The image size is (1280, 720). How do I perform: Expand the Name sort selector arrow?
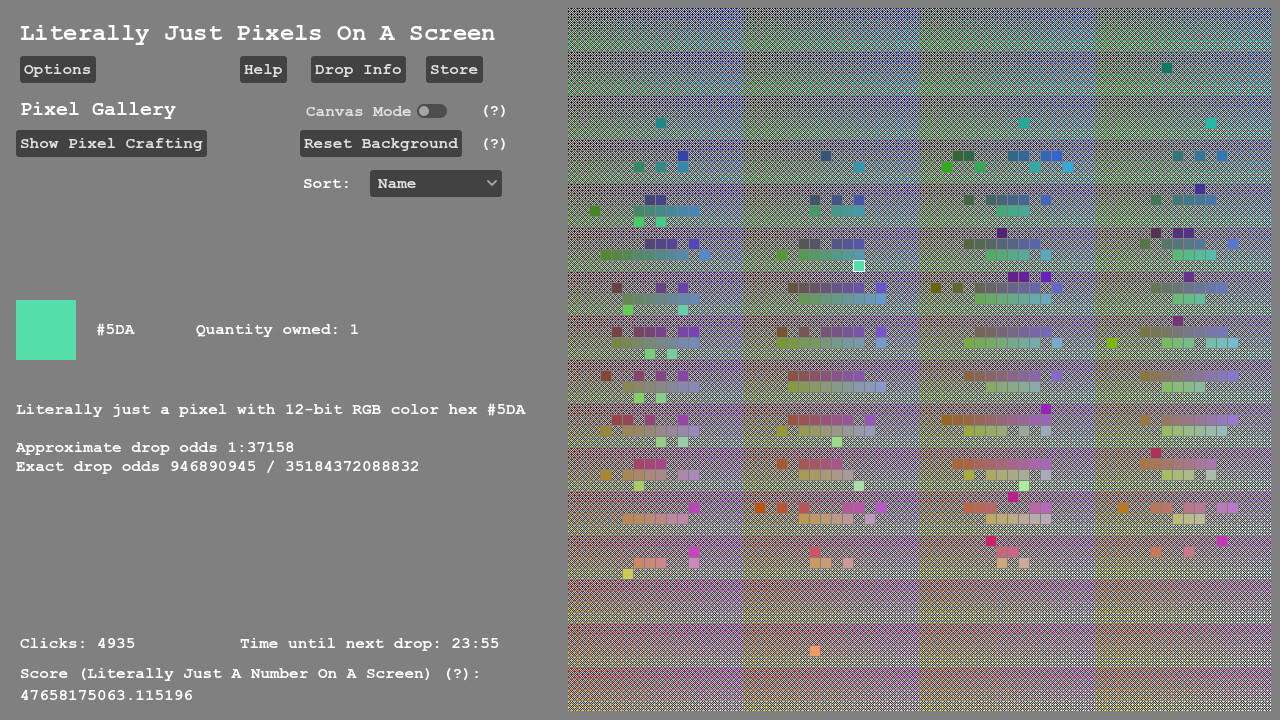pyautogui.click(x=490, y=183)
